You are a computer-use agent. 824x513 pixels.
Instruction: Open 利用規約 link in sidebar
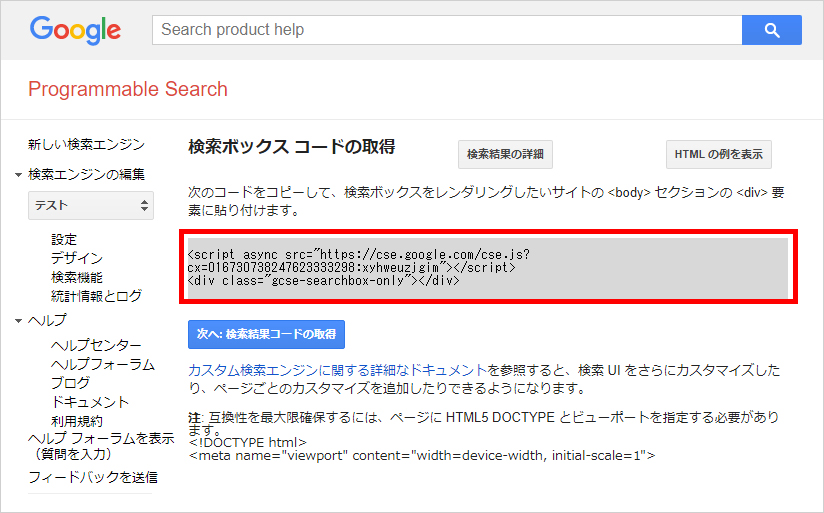coord(77,421)
